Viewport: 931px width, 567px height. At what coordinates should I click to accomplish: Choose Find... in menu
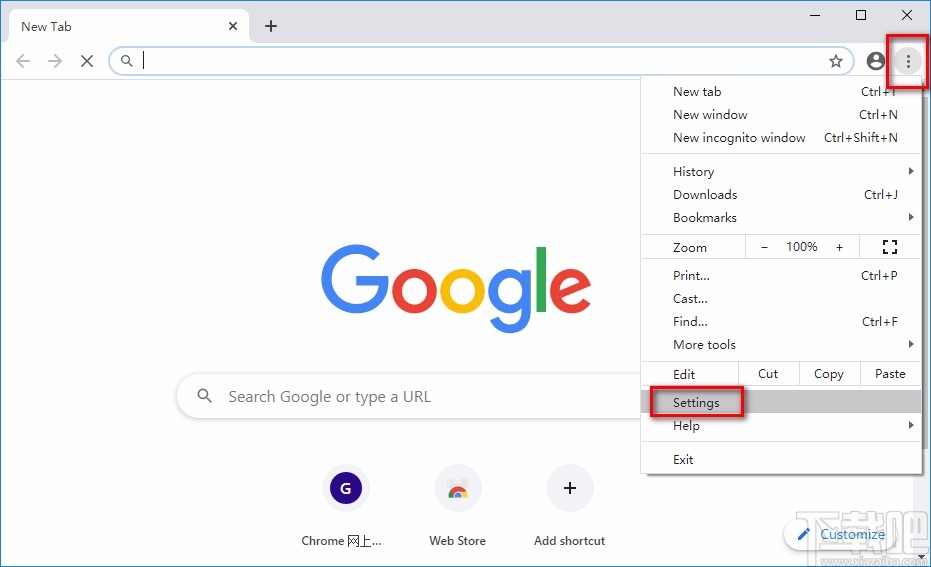781,322
